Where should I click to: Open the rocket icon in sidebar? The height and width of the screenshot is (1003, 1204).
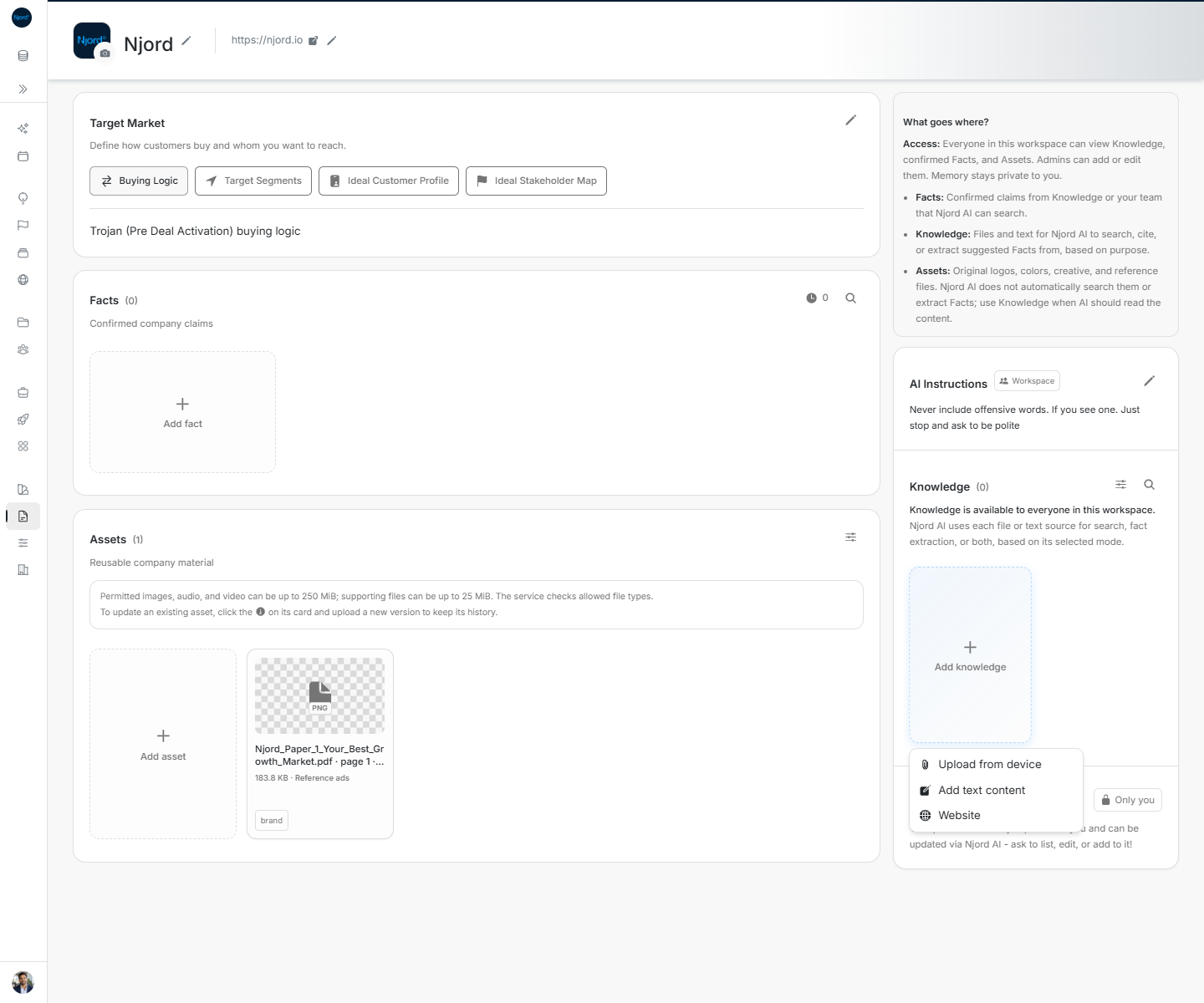23,420
